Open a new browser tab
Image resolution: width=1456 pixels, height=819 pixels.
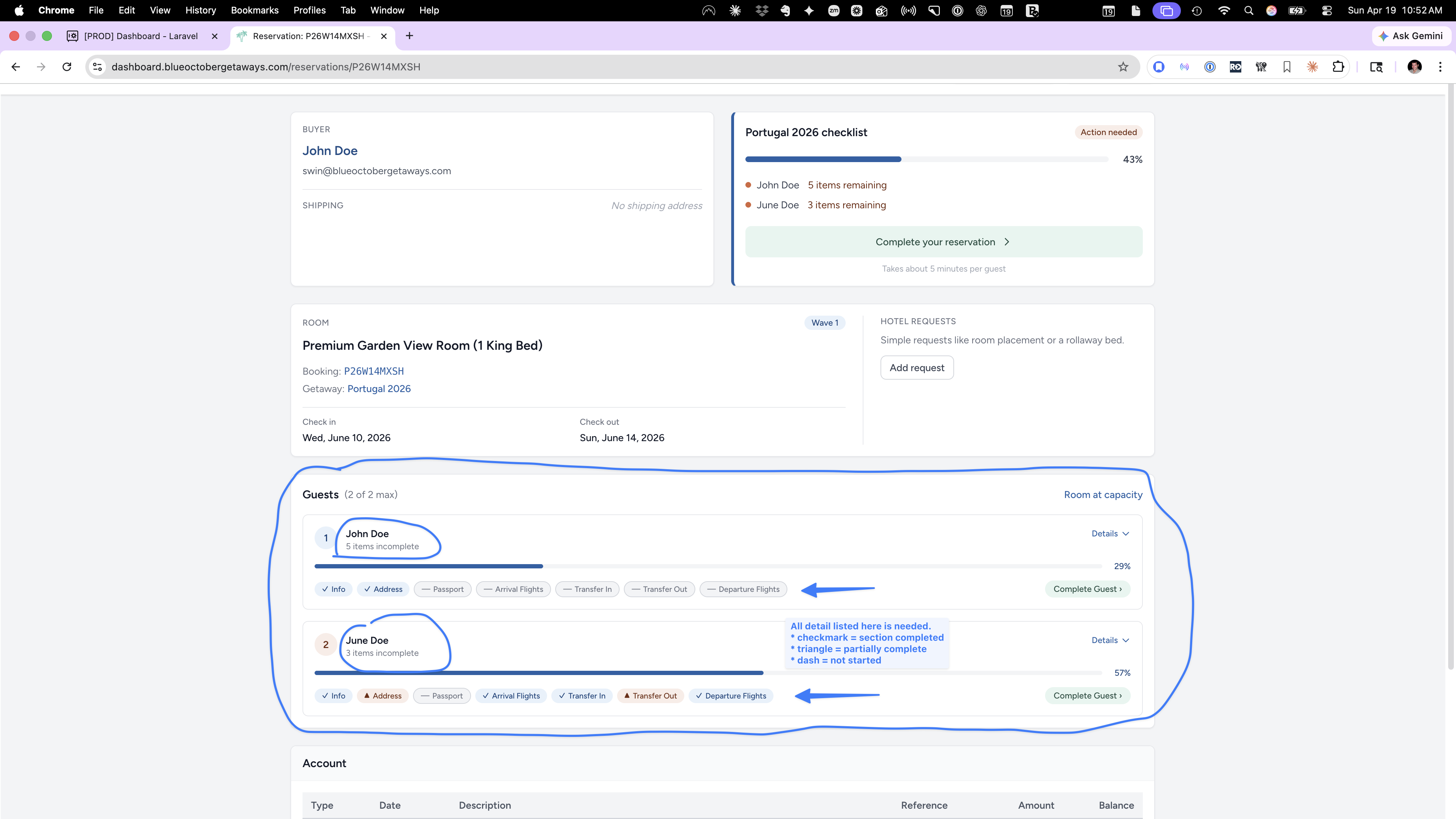click(409, 36)
